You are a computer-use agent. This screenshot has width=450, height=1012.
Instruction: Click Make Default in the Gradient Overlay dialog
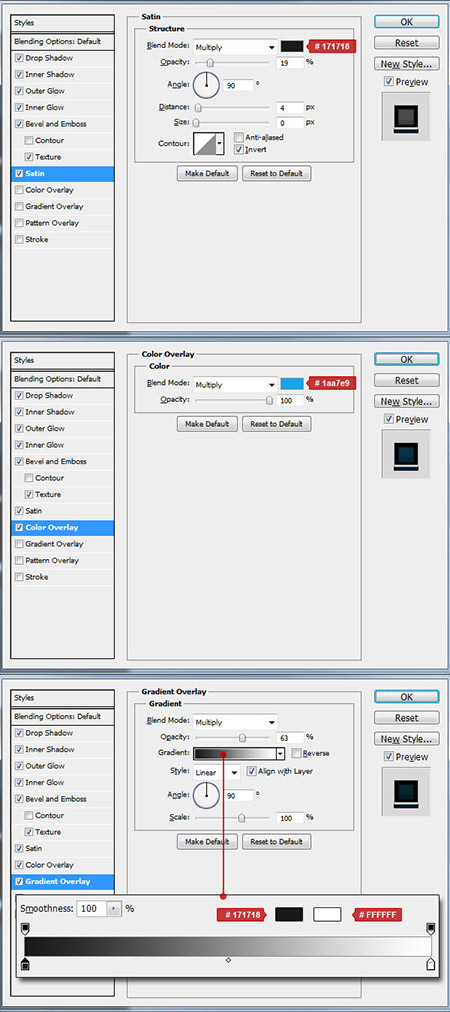[x=207, y=842]
